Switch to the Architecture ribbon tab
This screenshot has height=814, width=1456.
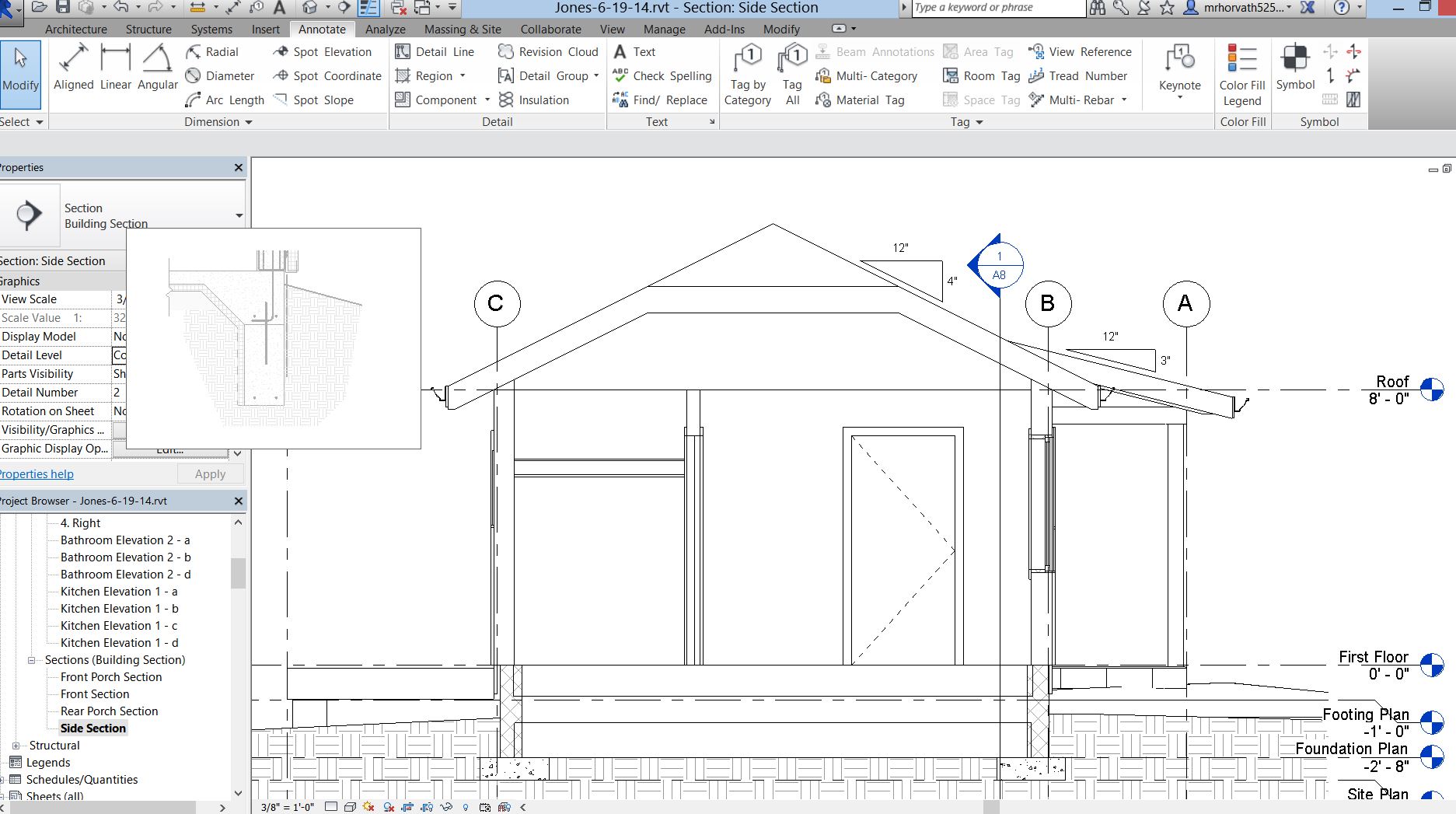76,30
